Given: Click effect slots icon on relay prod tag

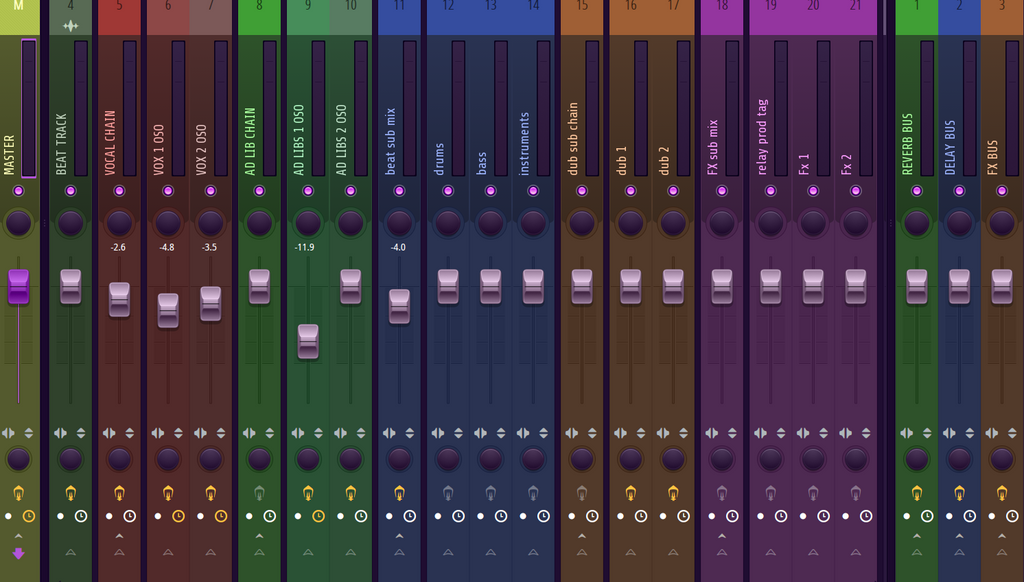Looking at the screenshot, I should pos(771,493).
